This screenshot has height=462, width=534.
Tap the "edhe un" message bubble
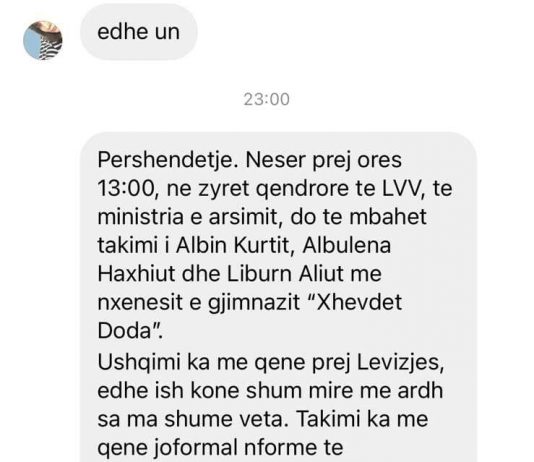(x=139, y=32)
